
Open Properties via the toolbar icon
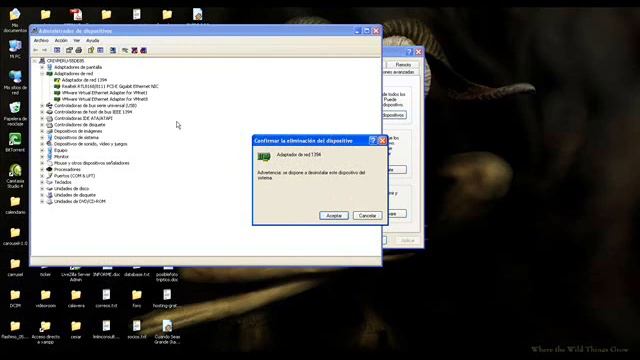(x=69, y=50)
